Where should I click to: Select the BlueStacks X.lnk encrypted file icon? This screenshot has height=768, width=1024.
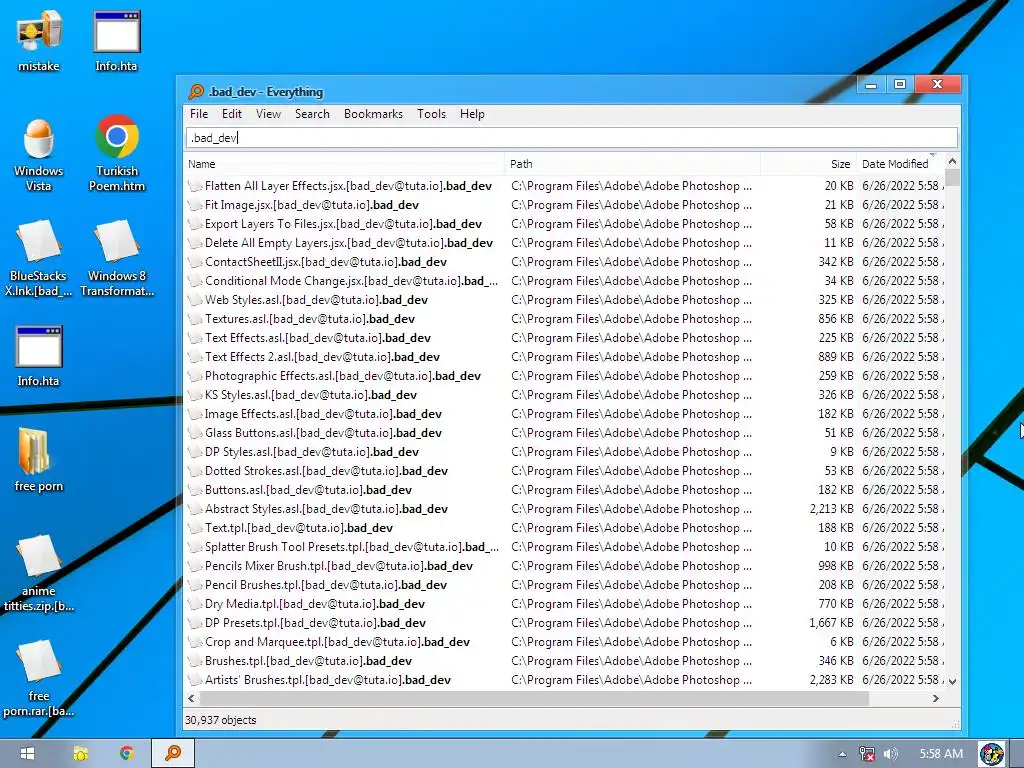pos(39,259)
